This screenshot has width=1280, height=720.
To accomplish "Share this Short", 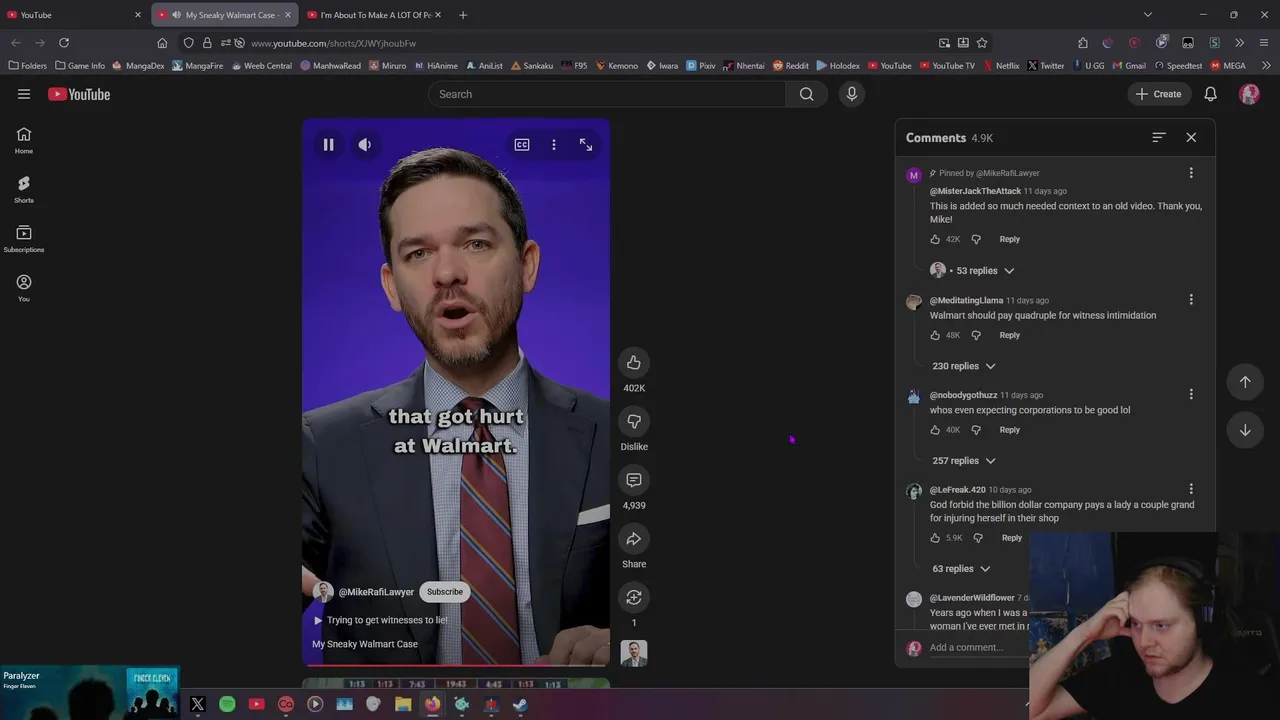I will [x=634, y=539].
